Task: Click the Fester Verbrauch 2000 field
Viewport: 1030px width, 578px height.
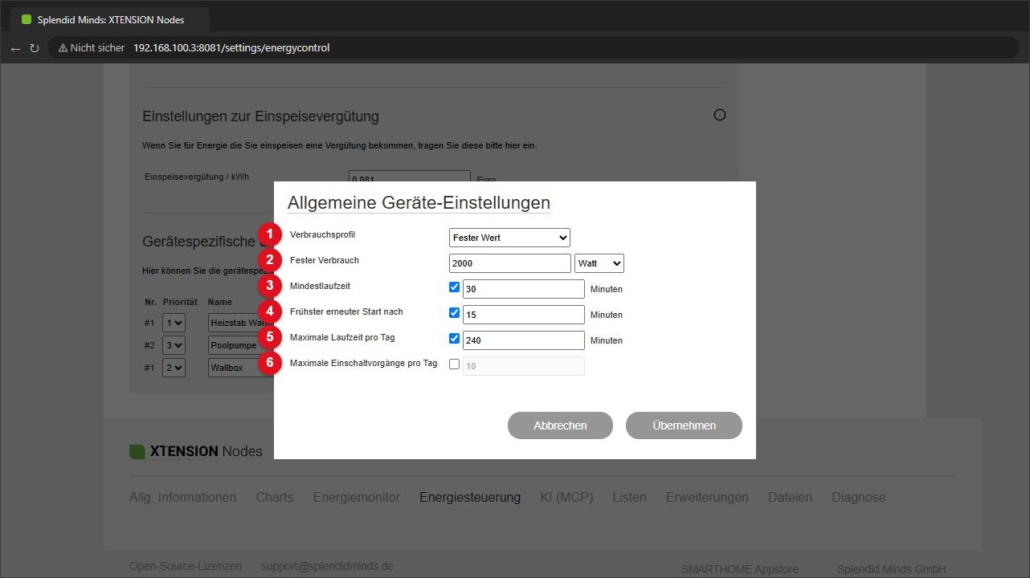Action: (510, 263)
